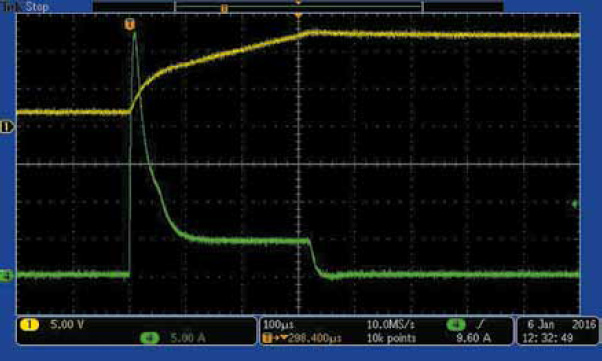Select the 100µs horizontal timebase readout
The width and height of the screenshot is (602, 361).
(x=278, y=325)
